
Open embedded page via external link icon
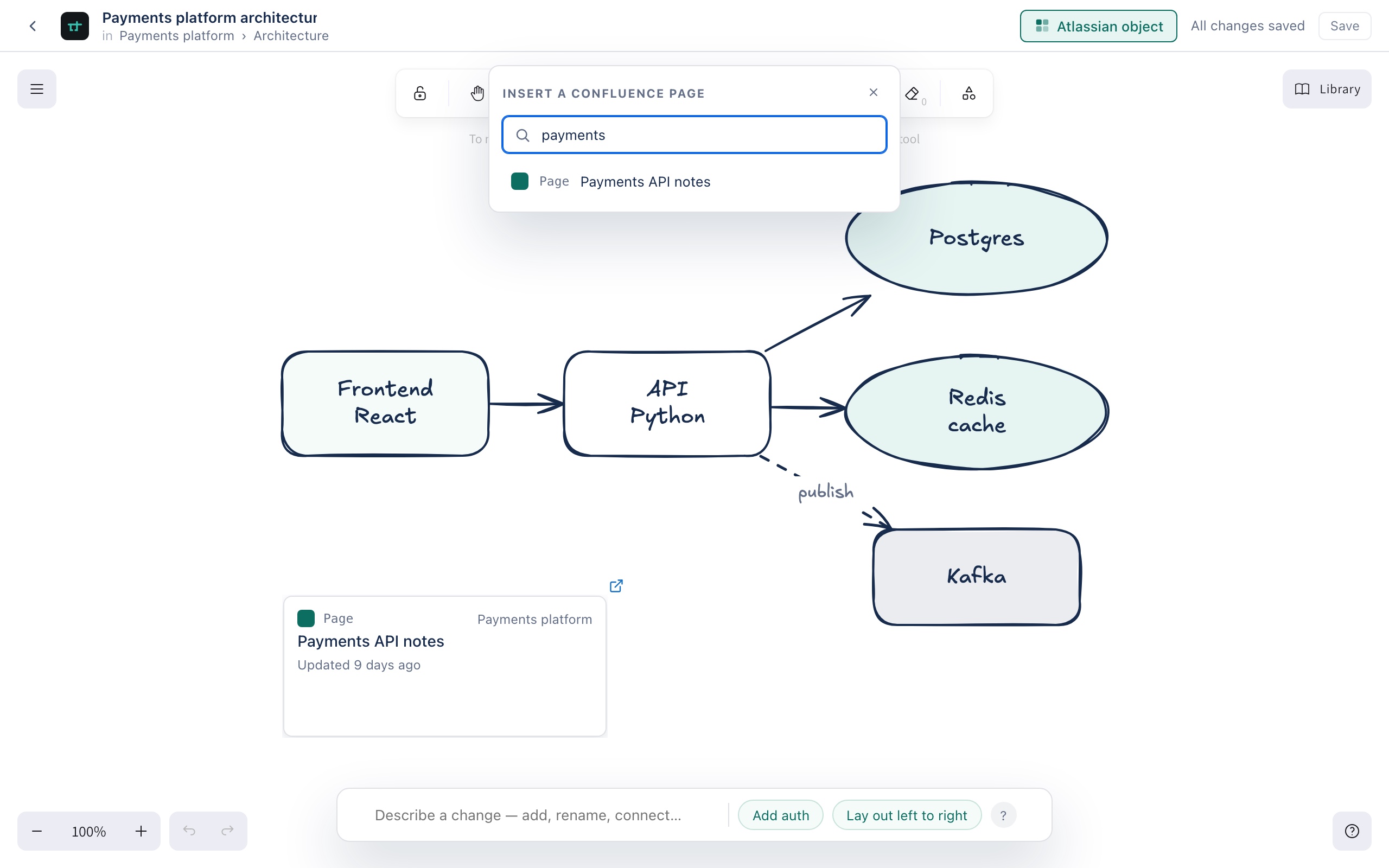point(616,585)
